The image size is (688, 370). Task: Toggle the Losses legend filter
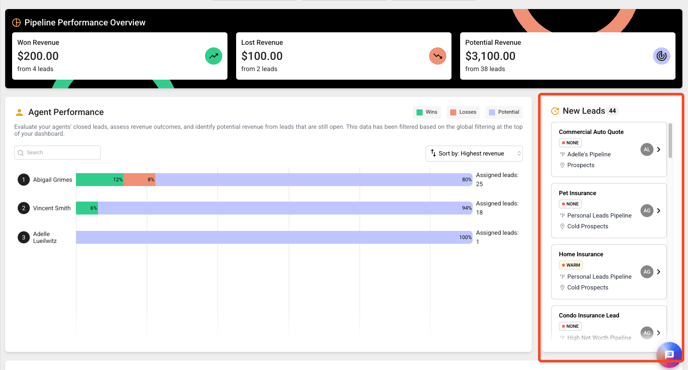tap(463, 112)
